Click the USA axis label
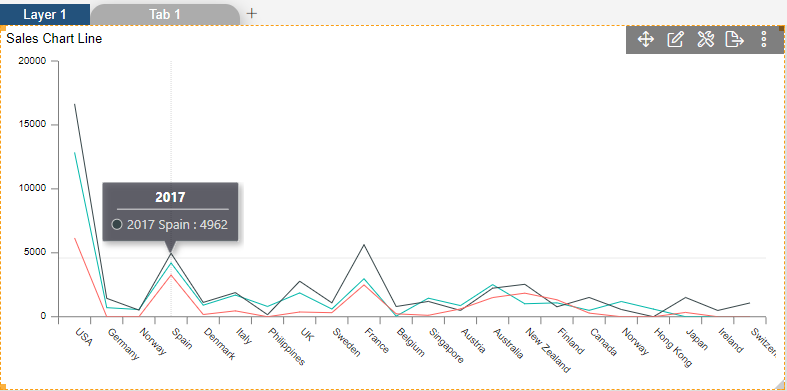Viewport: 787px width, 391px height. tap(84, 337)
